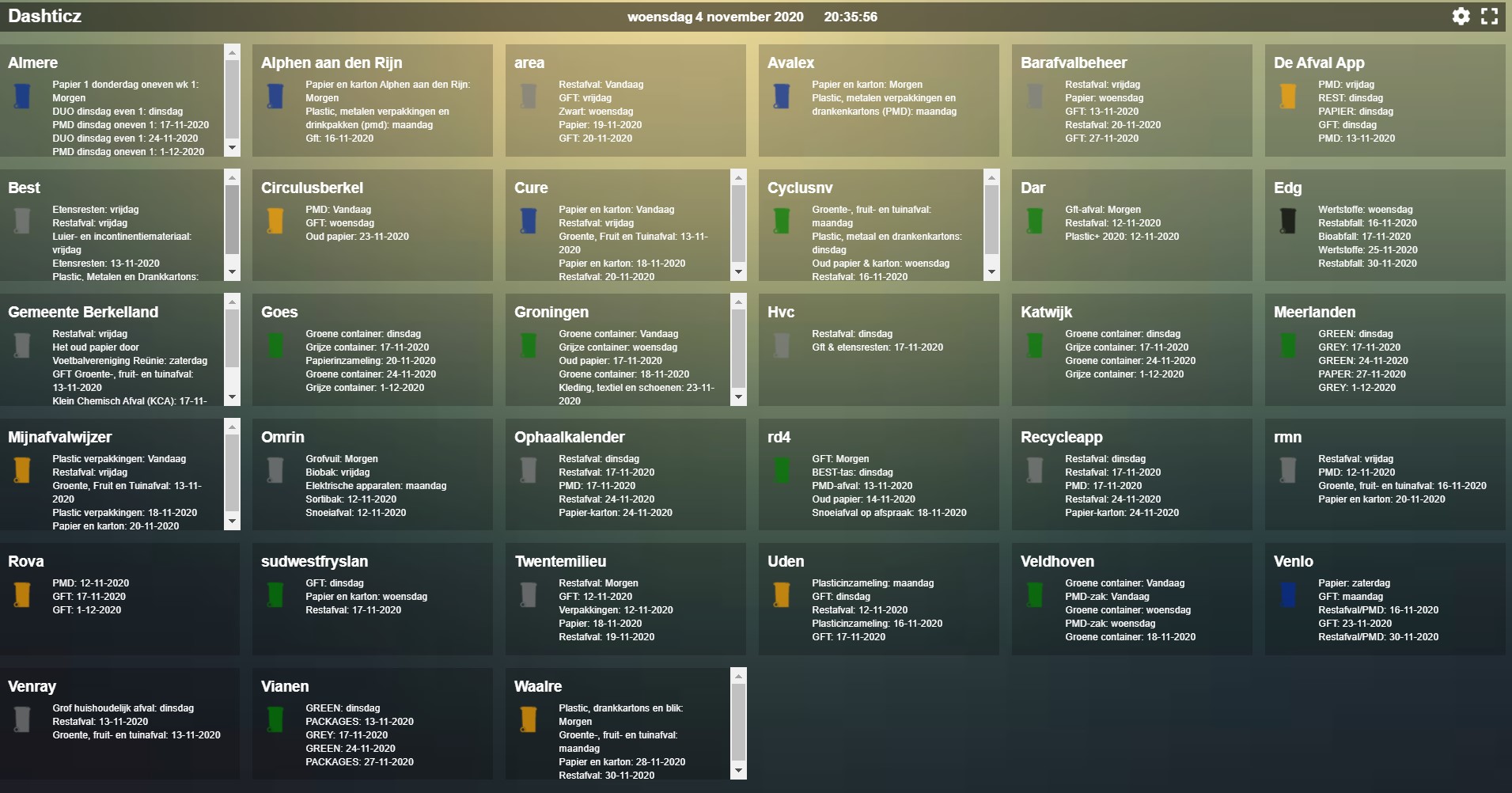Click the date woensdag 4 november 2020
The width and height of the screenshot is (1512, 793).
[715, 17]
